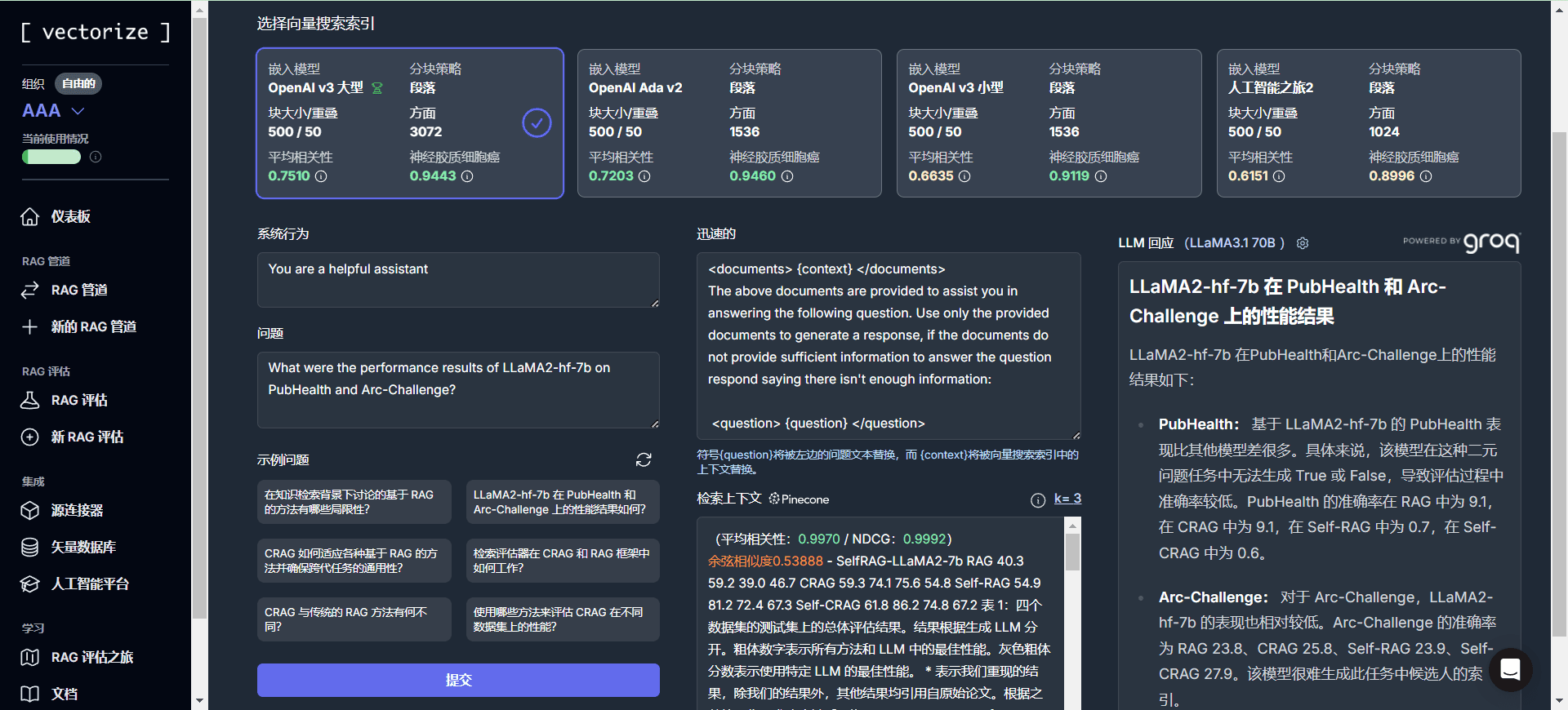Click the retrieved context panel scrollbar
Viewport: 1568px width, 710px height.
(x=1072, y=552)
